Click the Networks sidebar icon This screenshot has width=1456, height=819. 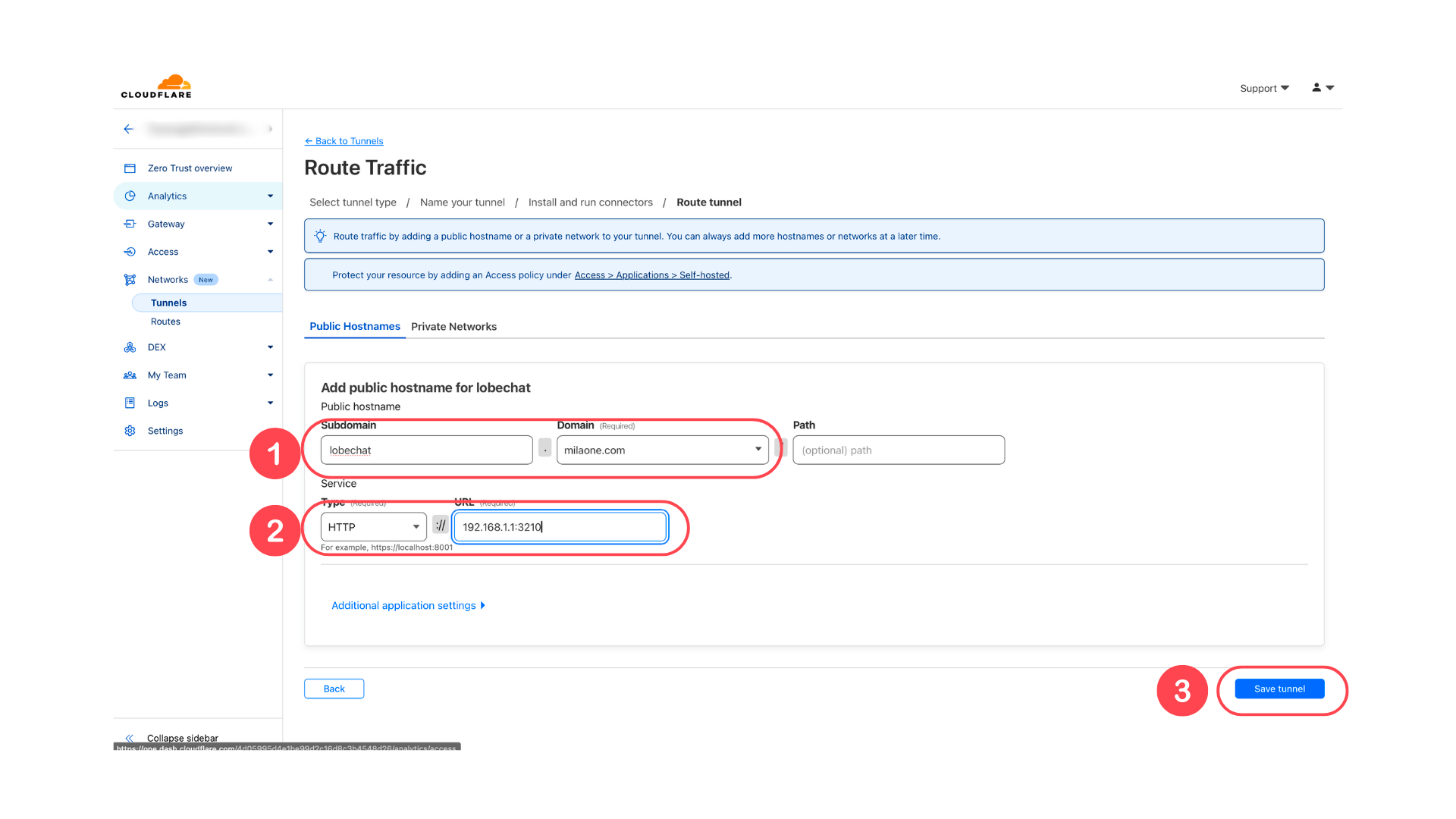(x=130, y=280)
